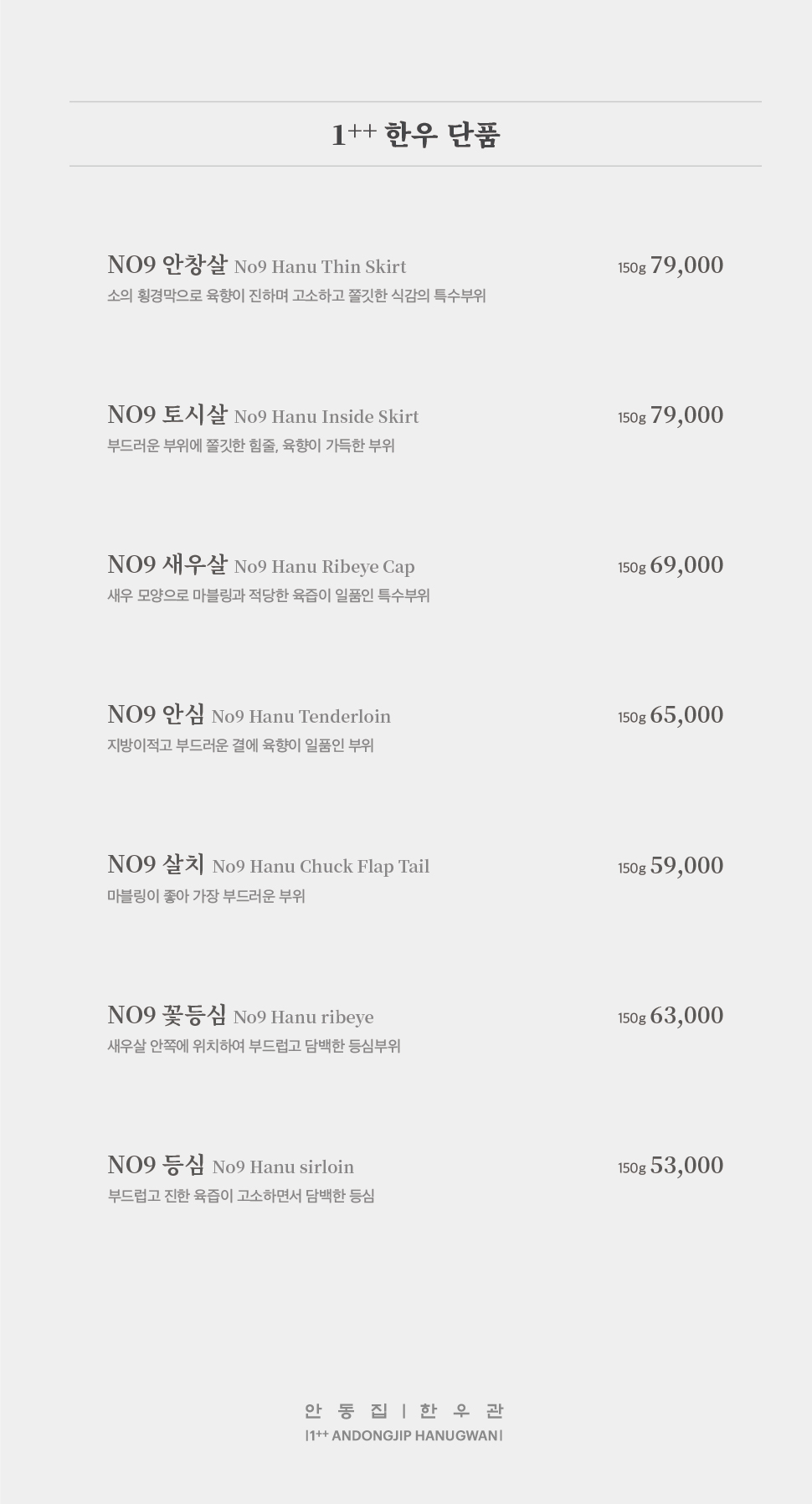This screenshot has height=1504, width=812.
Task: Click the No9 Hanu Inside Skirt label
Action: tap(326, 416)
